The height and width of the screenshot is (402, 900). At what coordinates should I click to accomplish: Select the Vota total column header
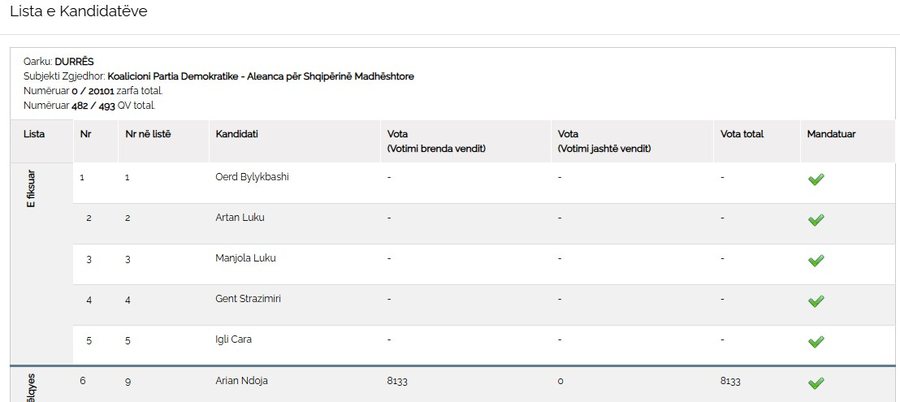742,134
